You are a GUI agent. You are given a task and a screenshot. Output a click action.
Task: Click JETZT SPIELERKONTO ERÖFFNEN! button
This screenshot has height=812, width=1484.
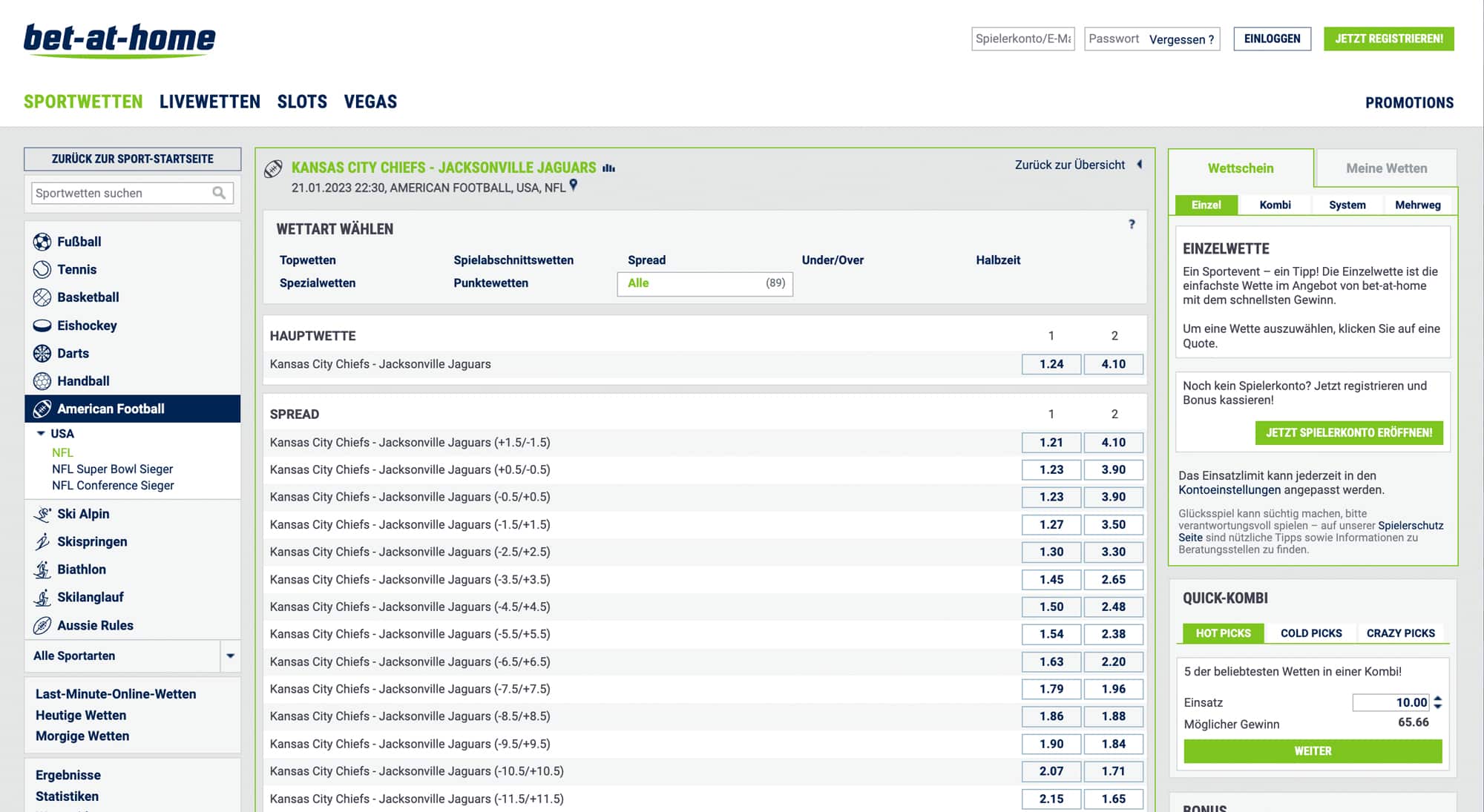pyautogui.click(x=1349, y=432)
